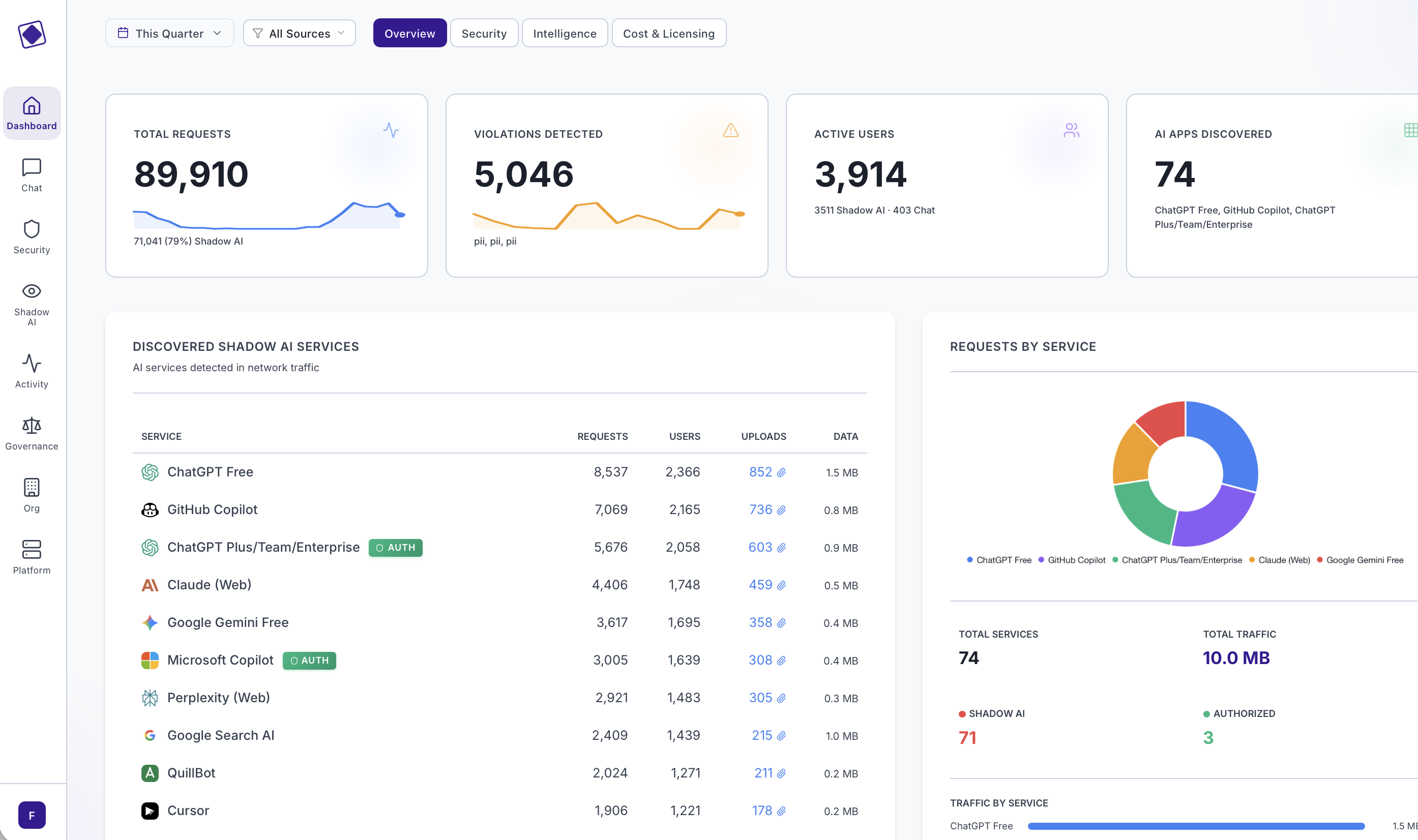Image resolution: width=1418 pixels, height=840 pixels.
Task: Click the ChatGPT Plus/Team/Enterprise row logo
Action: pos(150,547)
